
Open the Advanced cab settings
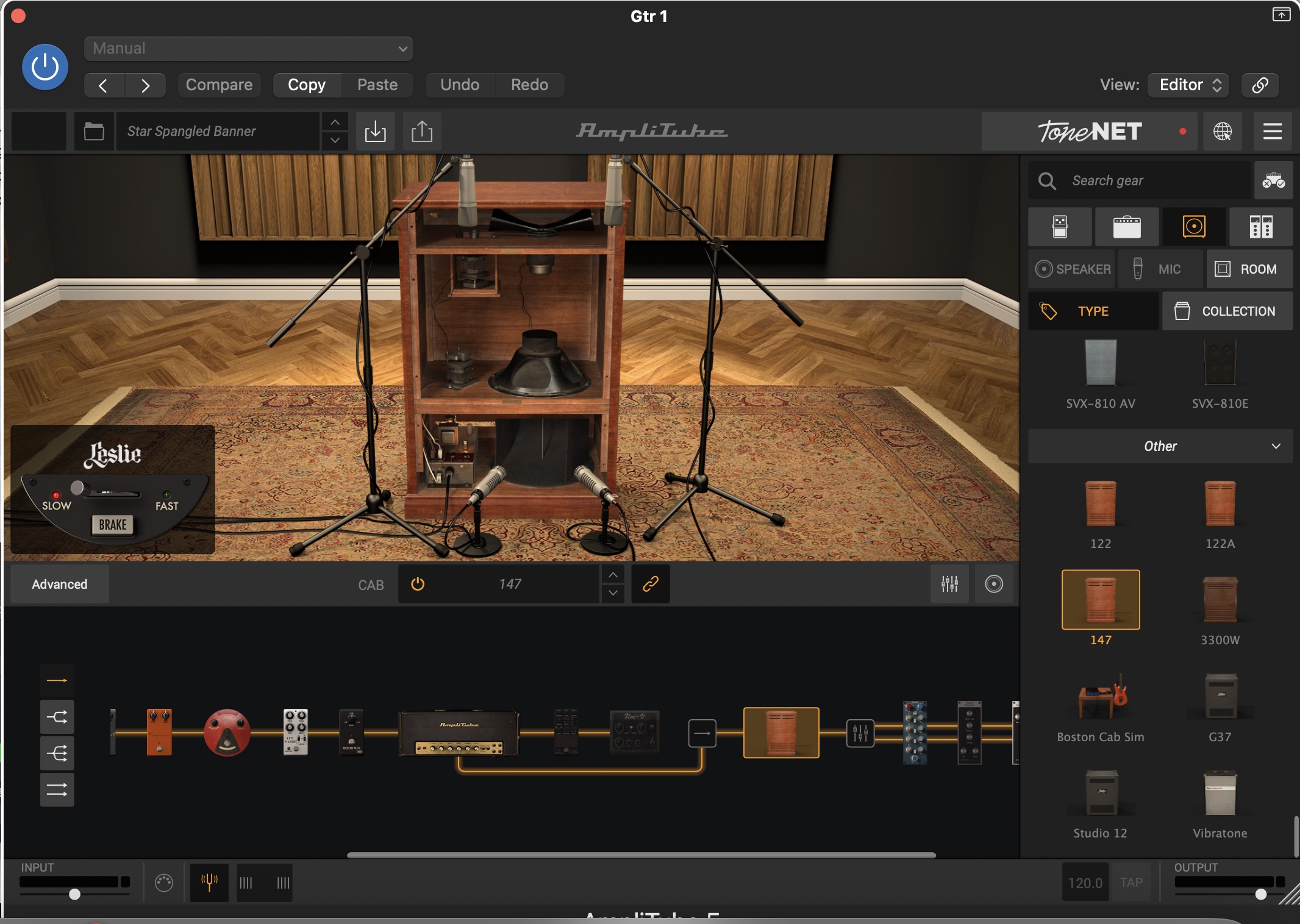60,585
